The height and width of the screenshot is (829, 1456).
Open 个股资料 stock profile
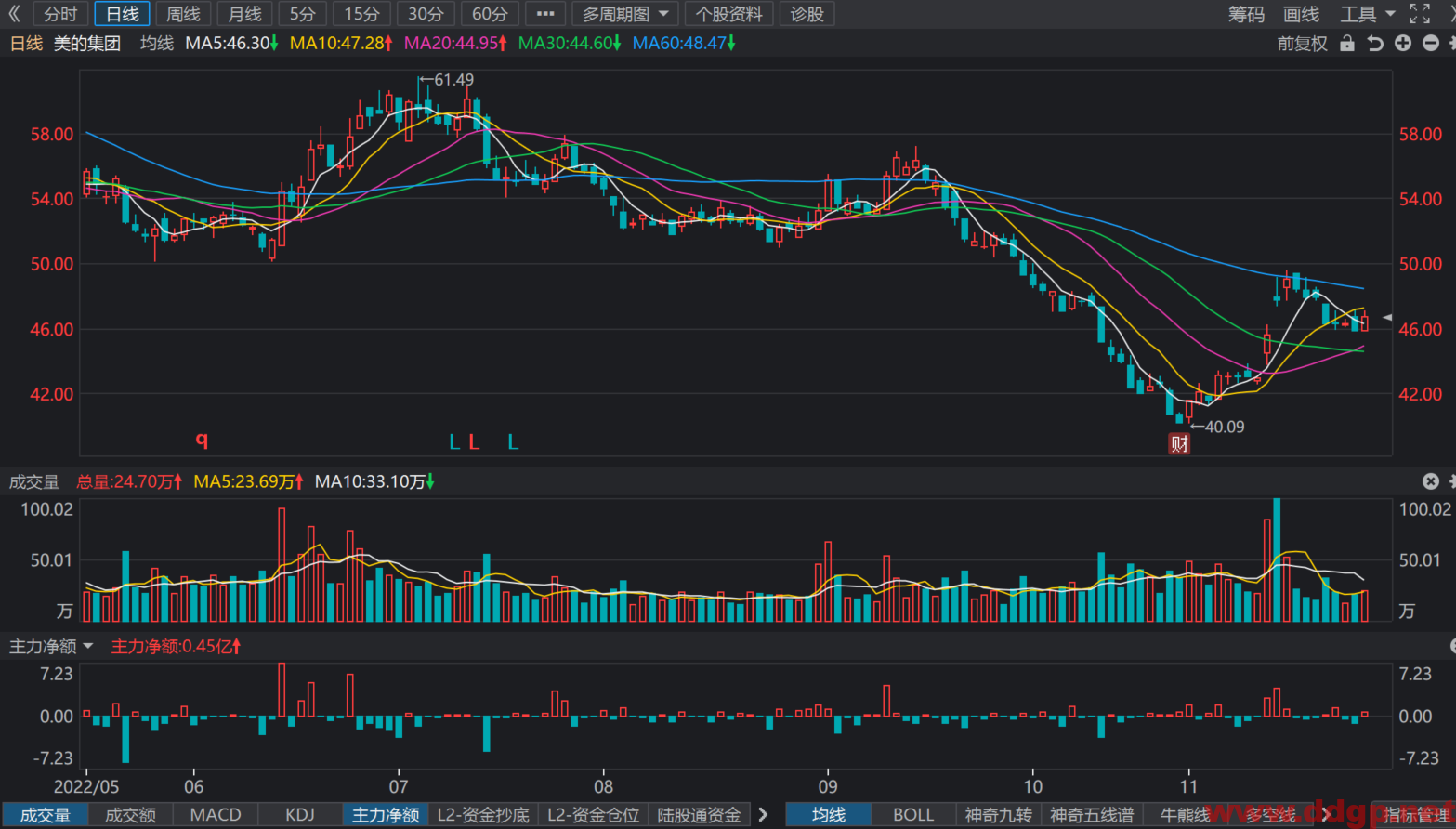729,14
